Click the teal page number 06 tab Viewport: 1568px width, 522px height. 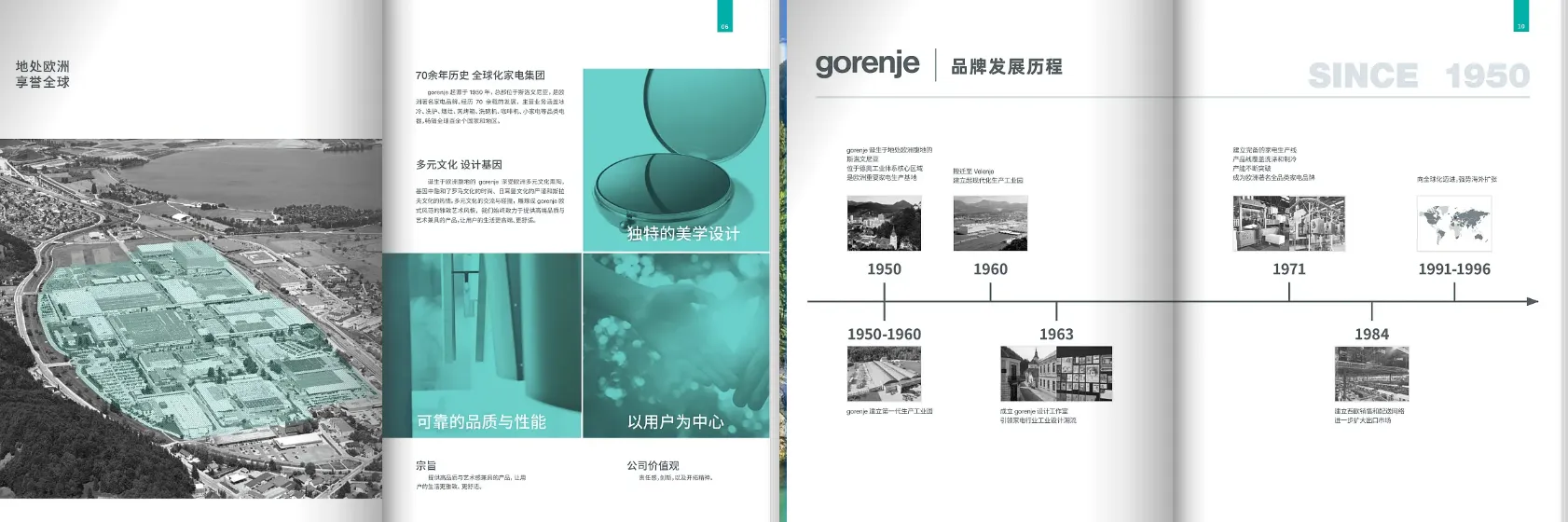724,16
